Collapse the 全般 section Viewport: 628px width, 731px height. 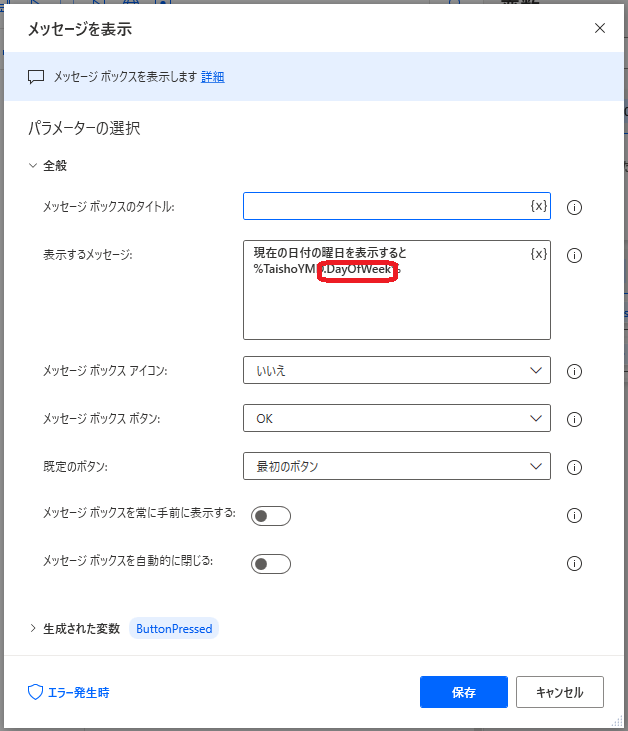click(33, 166)
